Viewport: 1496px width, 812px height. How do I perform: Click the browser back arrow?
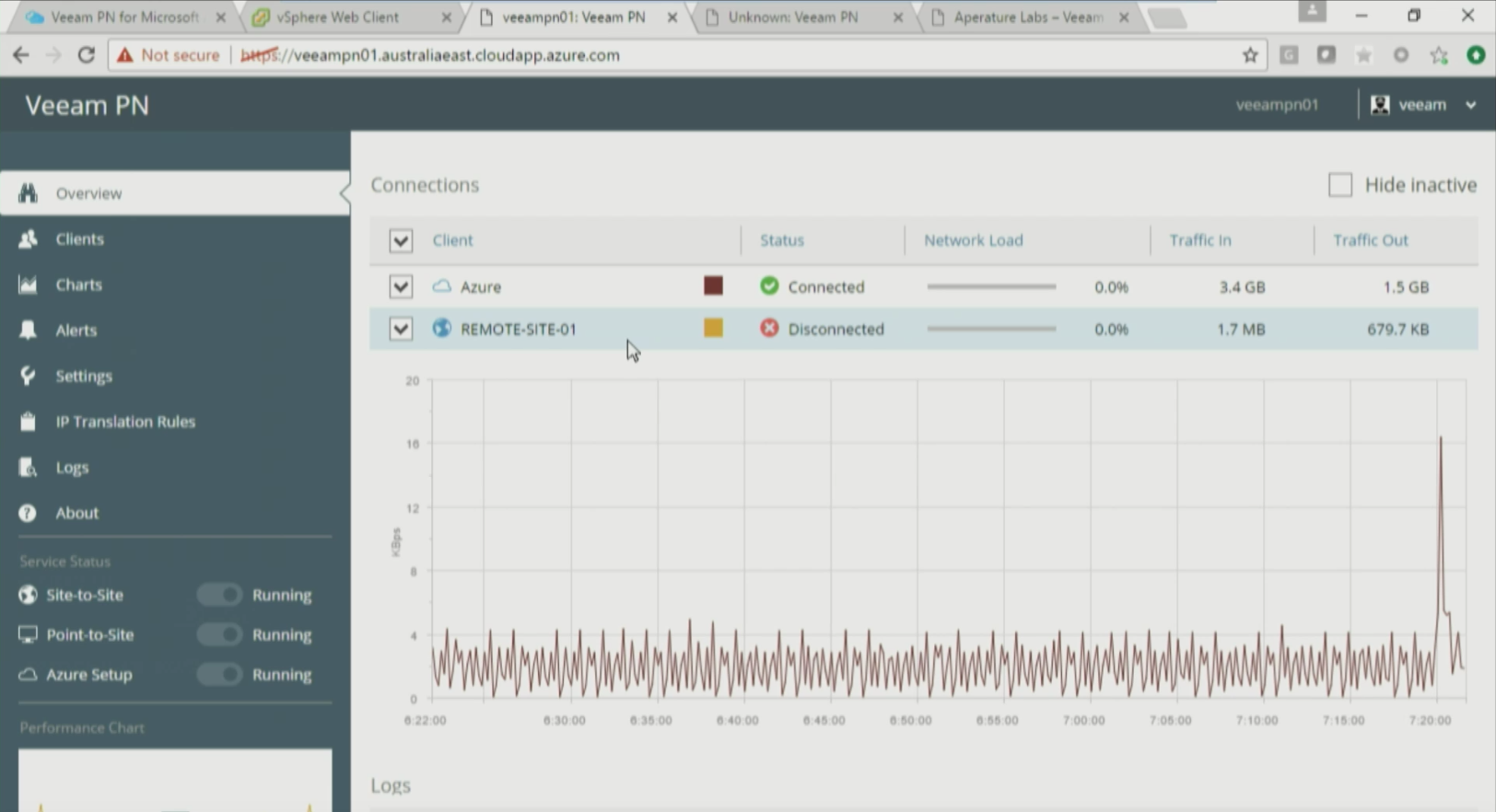[20, 55]
